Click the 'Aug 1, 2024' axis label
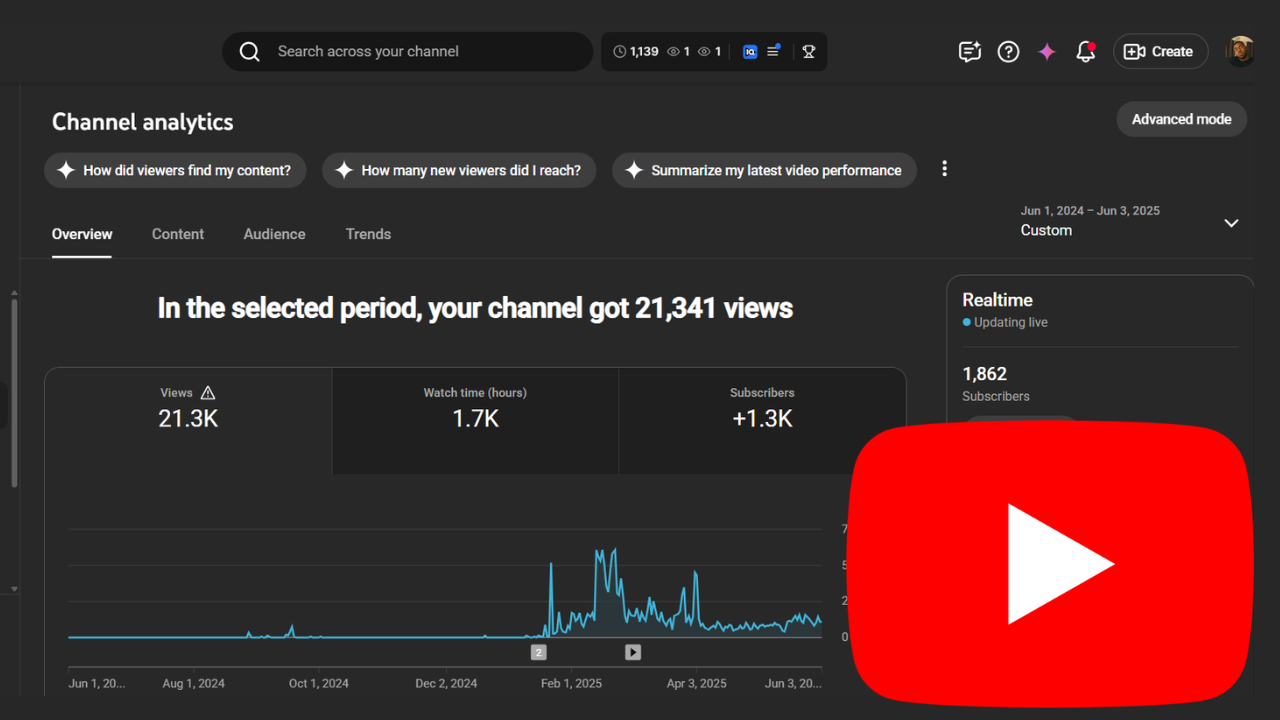Image resolution: width=1280 pixels, height=720 pixels. pos(193,684)
